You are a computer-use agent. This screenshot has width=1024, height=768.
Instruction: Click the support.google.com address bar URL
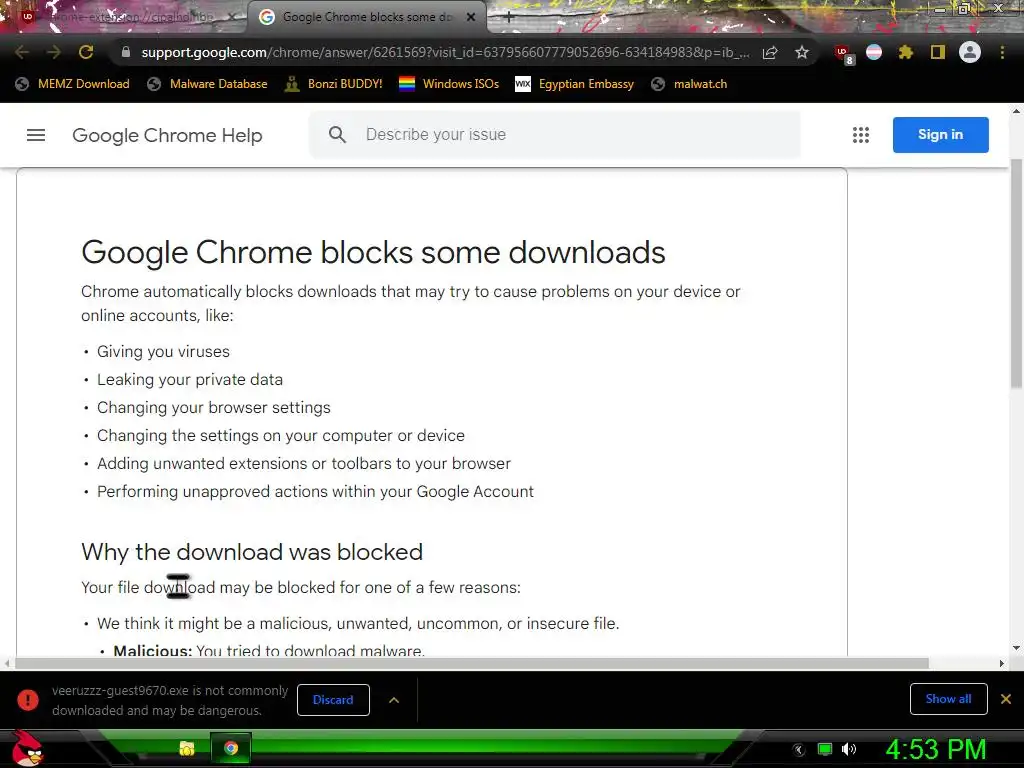coord(445,52)
